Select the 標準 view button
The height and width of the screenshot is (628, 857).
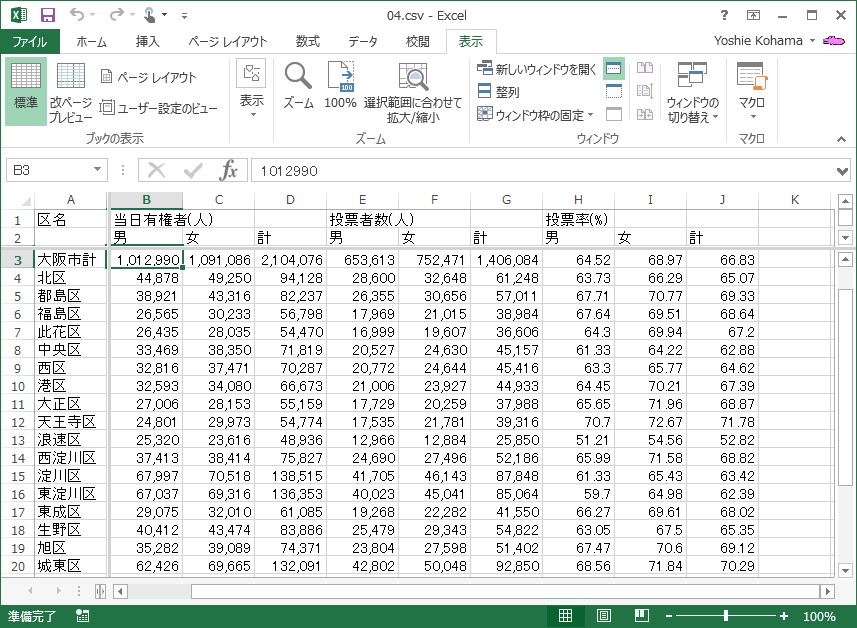(x=26, y=91)
